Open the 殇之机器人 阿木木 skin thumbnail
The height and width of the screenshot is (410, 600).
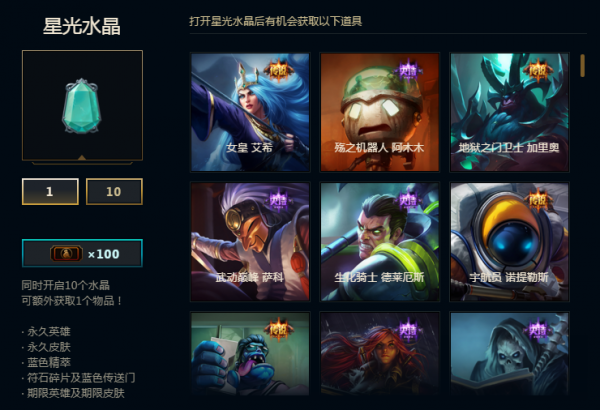pos(380,112)
